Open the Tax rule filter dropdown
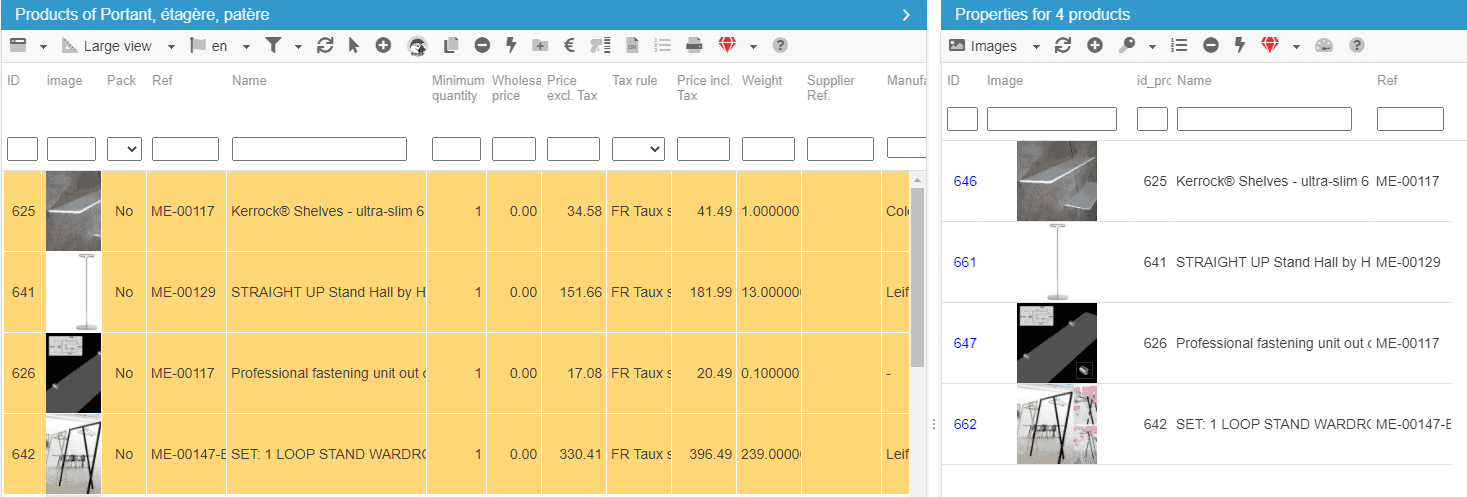 tap(638, 149)
